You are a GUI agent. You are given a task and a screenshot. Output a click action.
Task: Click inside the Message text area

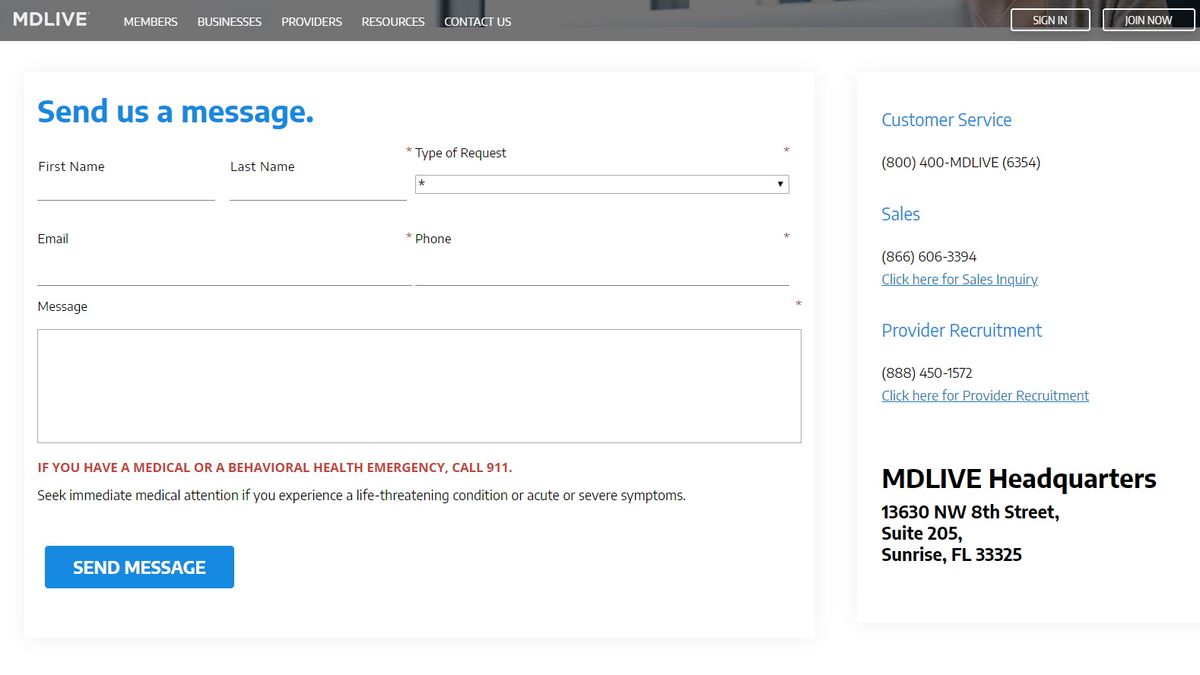tap(419, 386)
